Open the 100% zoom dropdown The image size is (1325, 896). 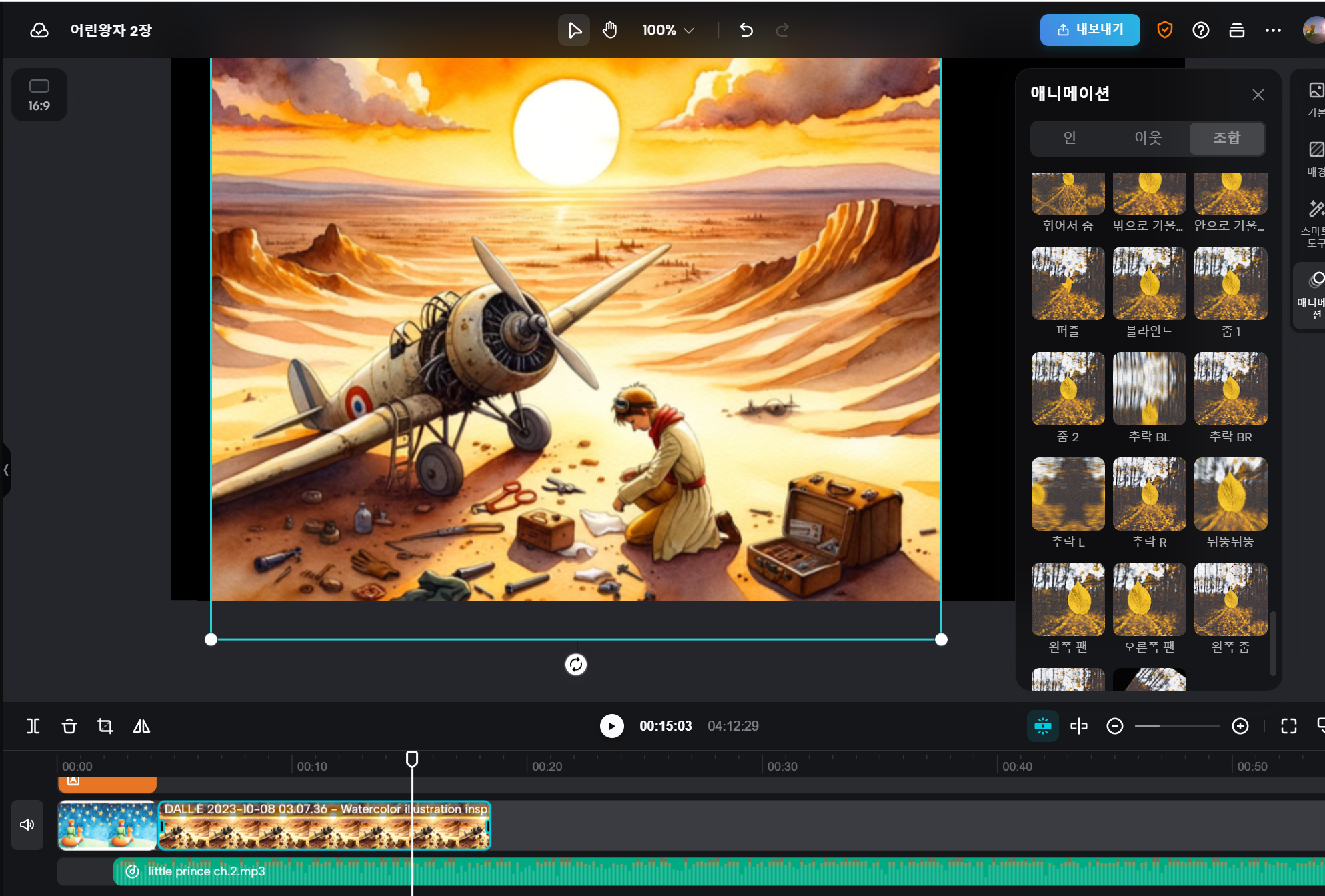pyautogui.click(x=668, y=30)
